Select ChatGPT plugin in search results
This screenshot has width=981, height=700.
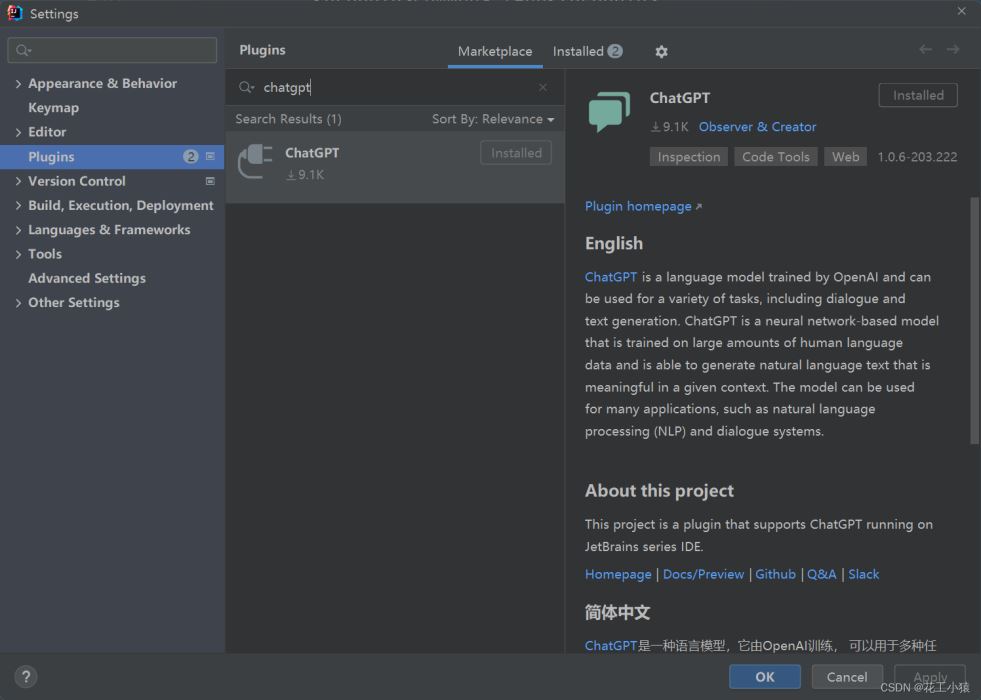395,167
